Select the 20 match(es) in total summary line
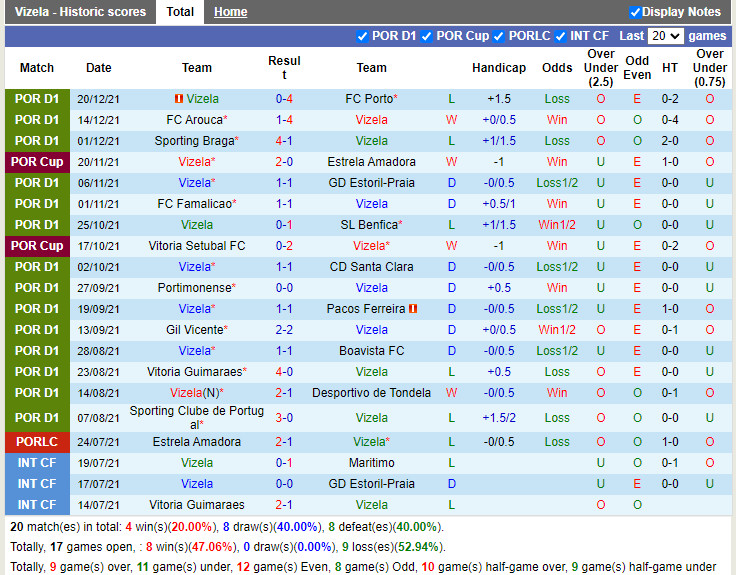 (227, 527)
